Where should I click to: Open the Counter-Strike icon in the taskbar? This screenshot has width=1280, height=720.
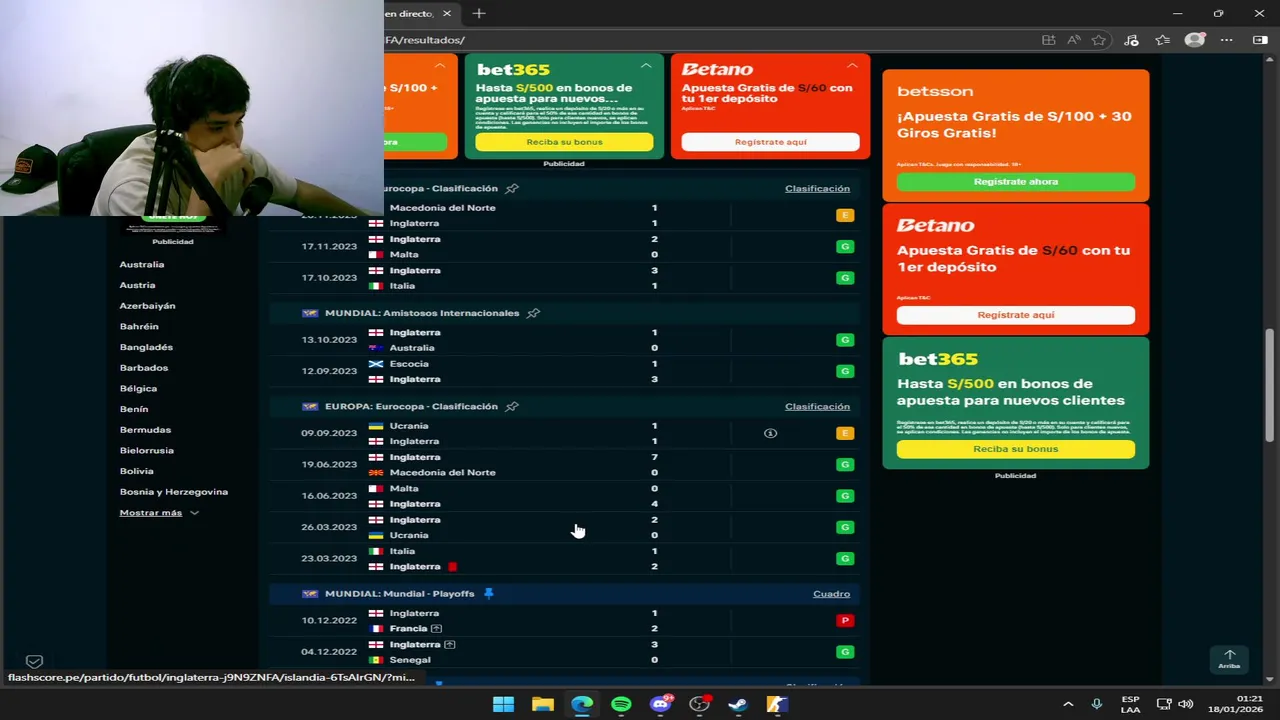777,704
